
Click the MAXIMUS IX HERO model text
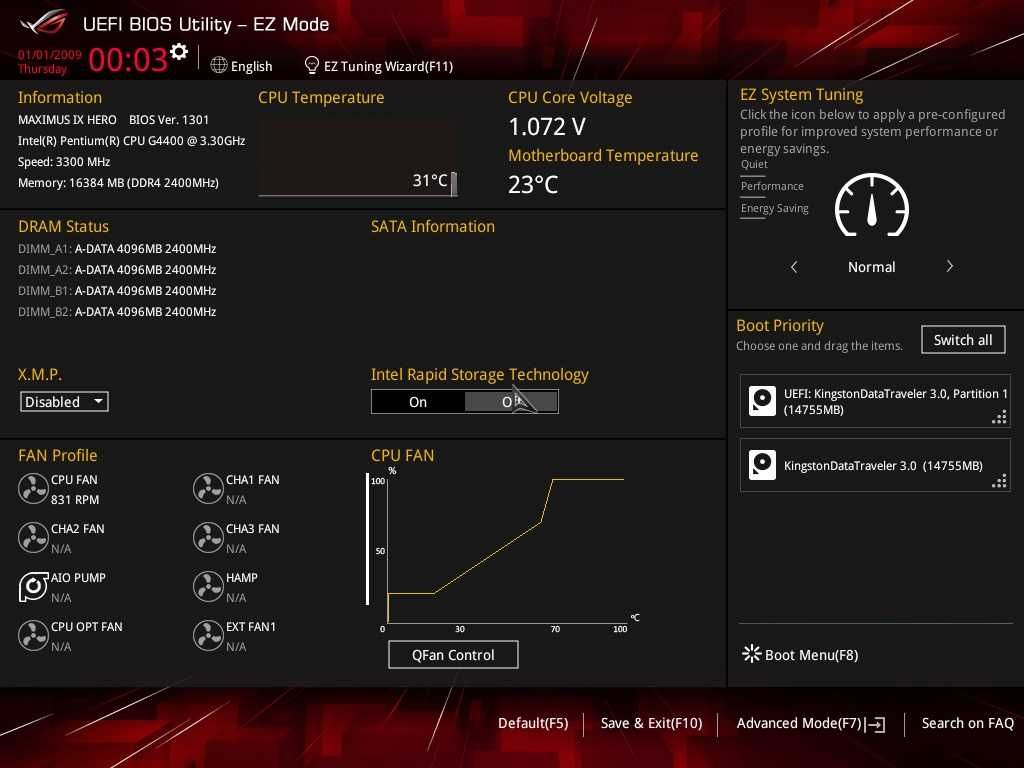[x=67, y=120]
